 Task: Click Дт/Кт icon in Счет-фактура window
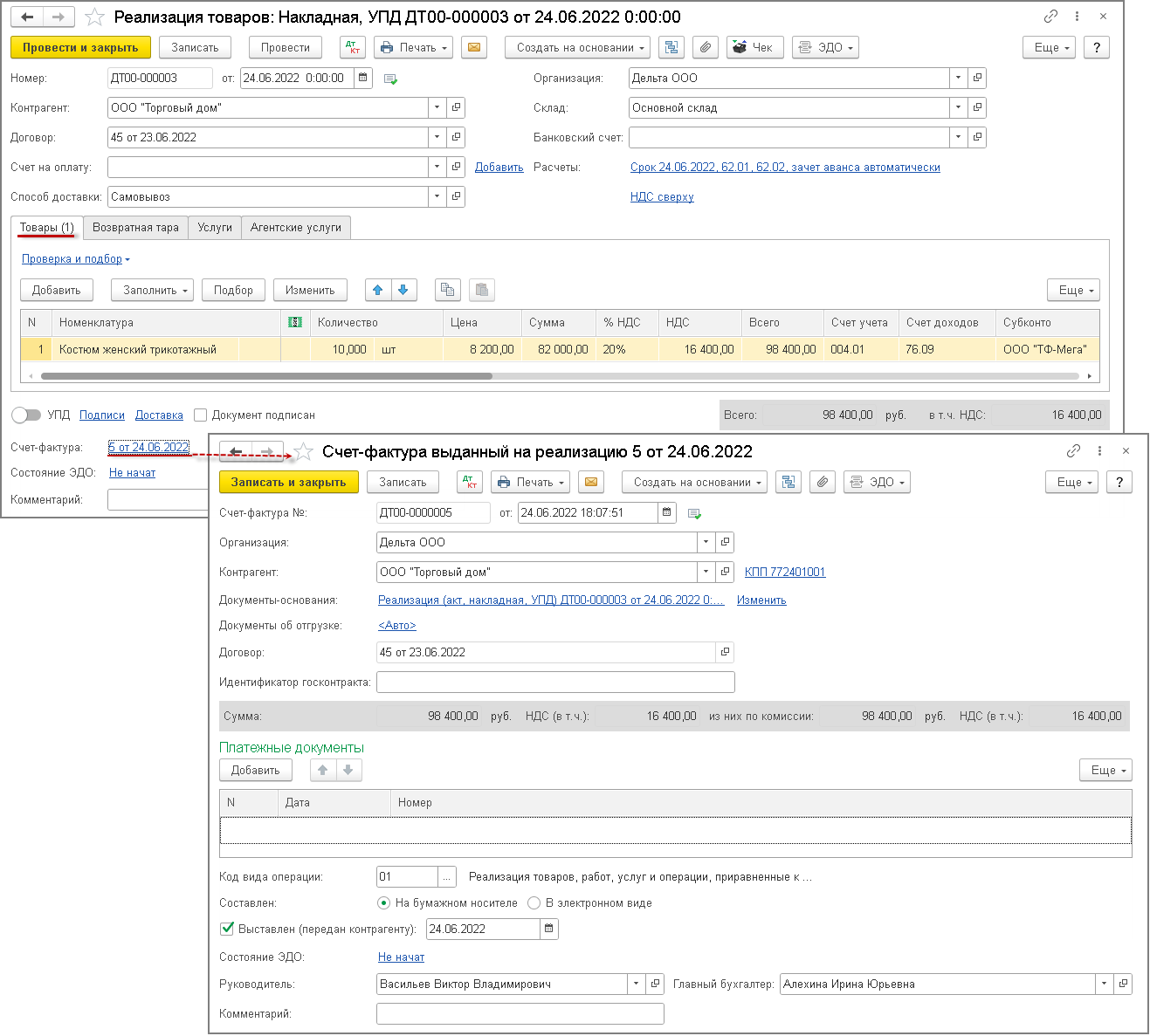[x=470, y=482]
